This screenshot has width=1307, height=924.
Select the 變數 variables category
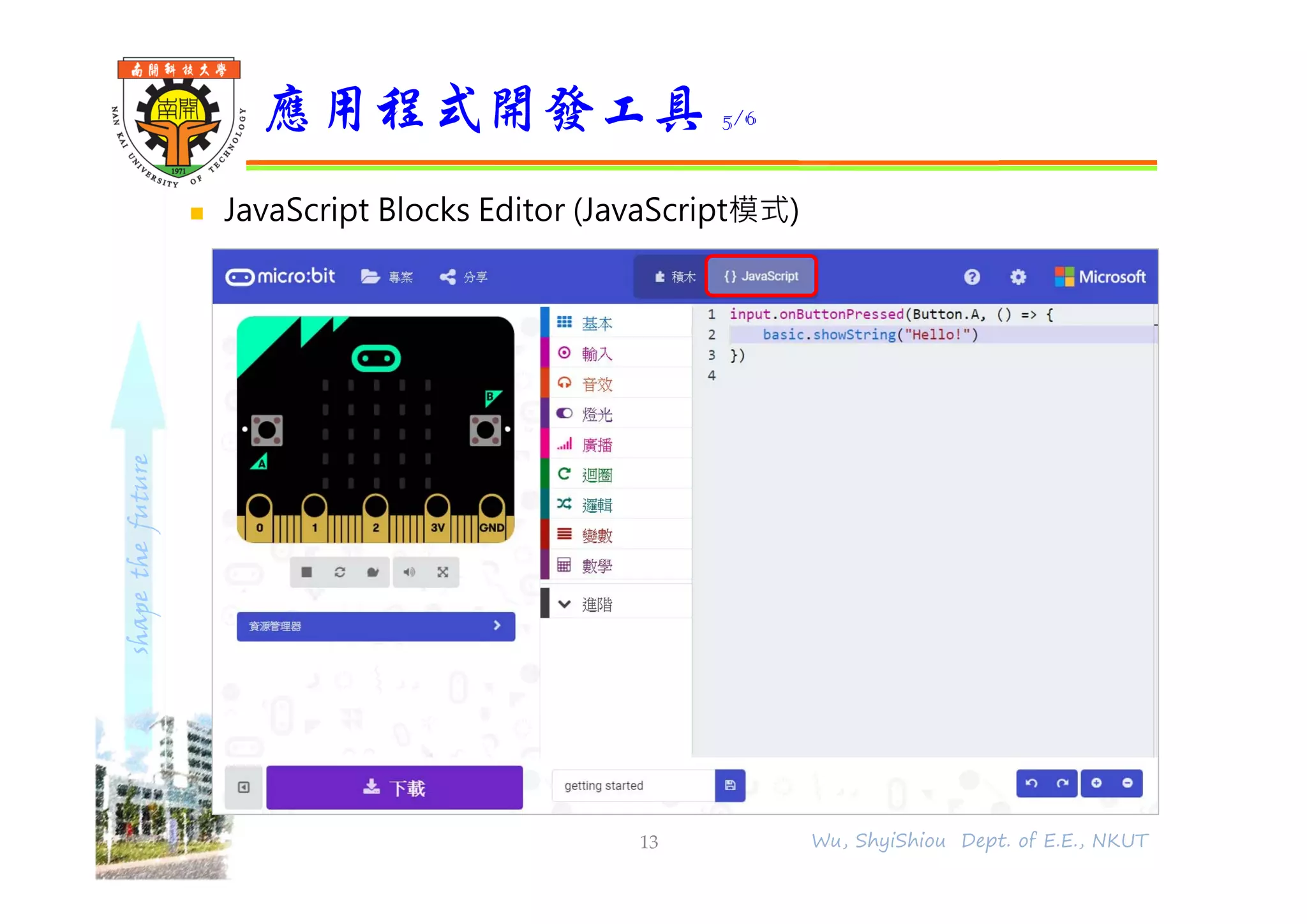tap(616, 535)
